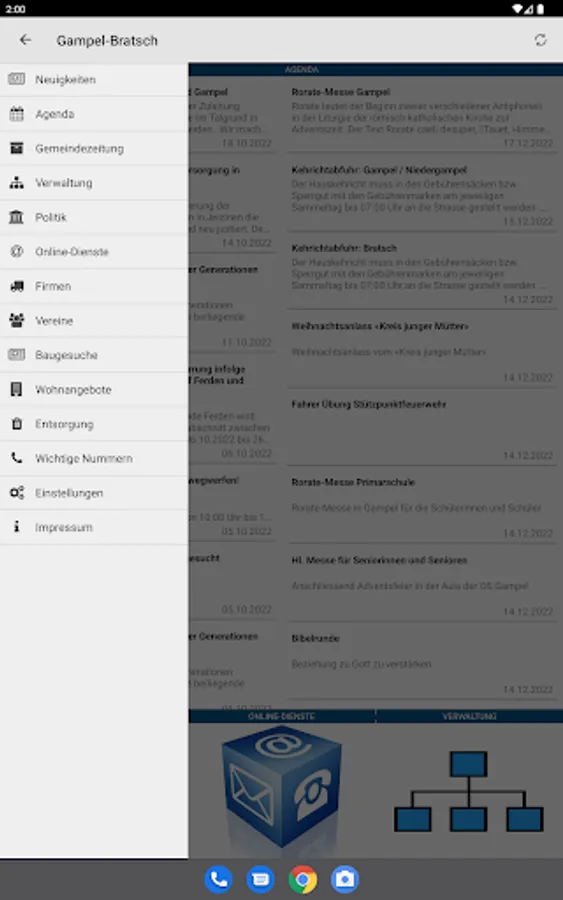Open Neuigkeiten in the side menu
Screen dimensions: 563x900
(94, 80)
